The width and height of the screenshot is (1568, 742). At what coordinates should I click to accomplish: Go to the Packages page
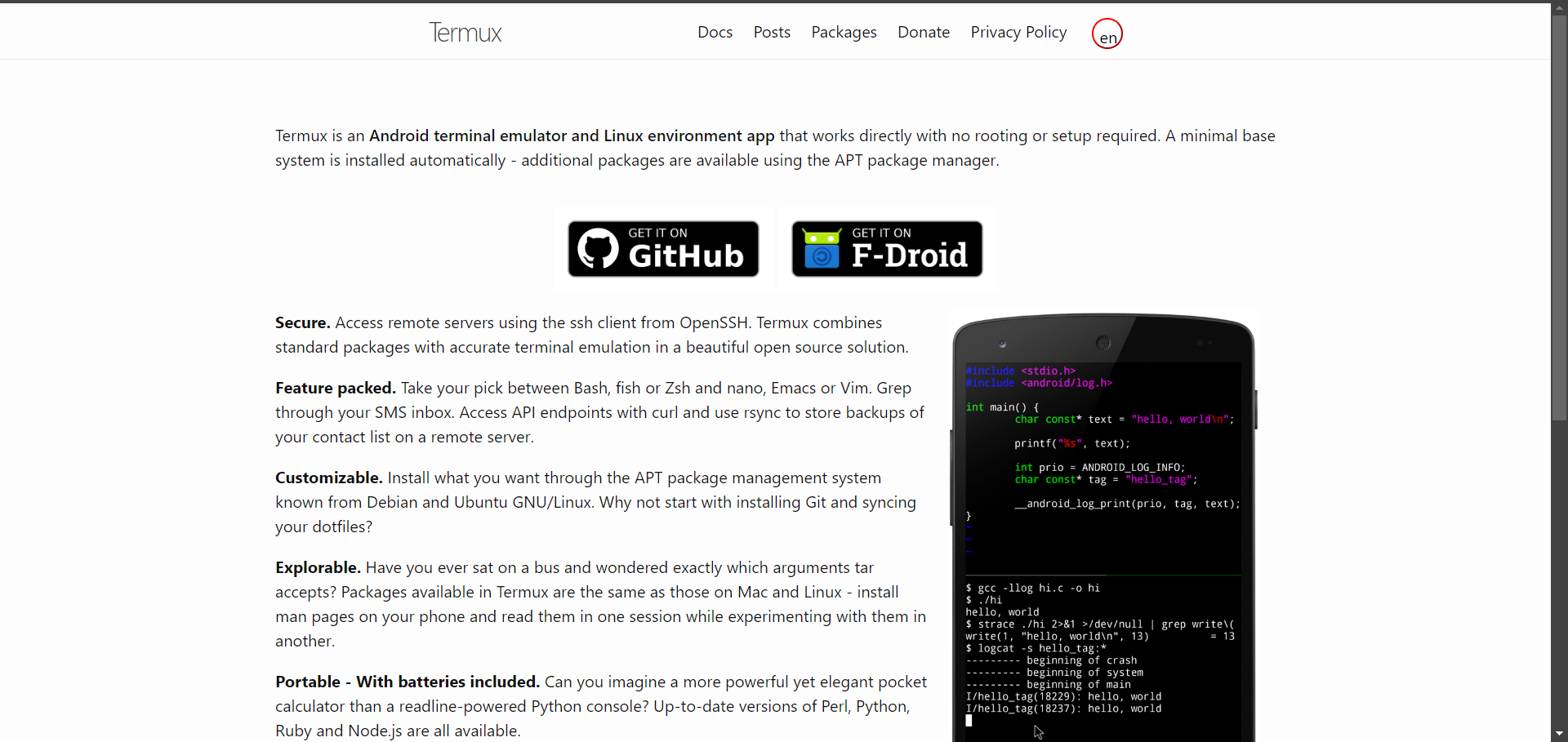click(x=844, y=33)
